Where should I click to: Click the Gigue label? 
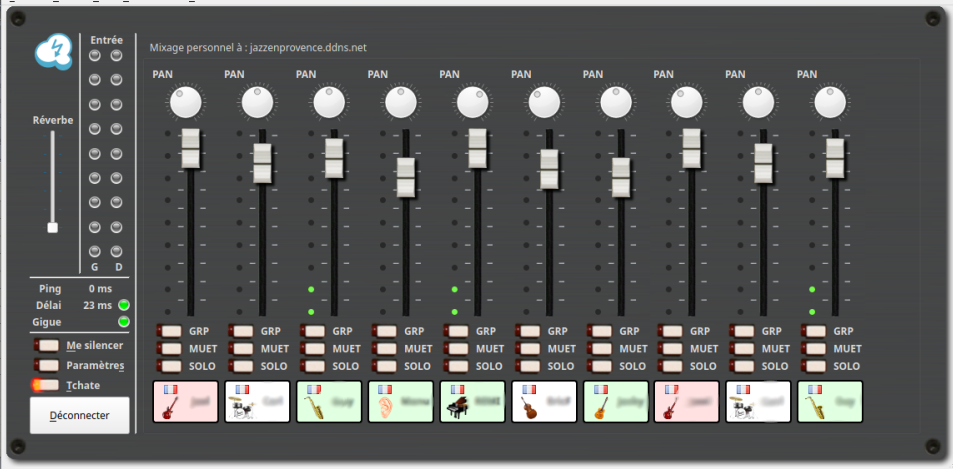click(47, 322)
